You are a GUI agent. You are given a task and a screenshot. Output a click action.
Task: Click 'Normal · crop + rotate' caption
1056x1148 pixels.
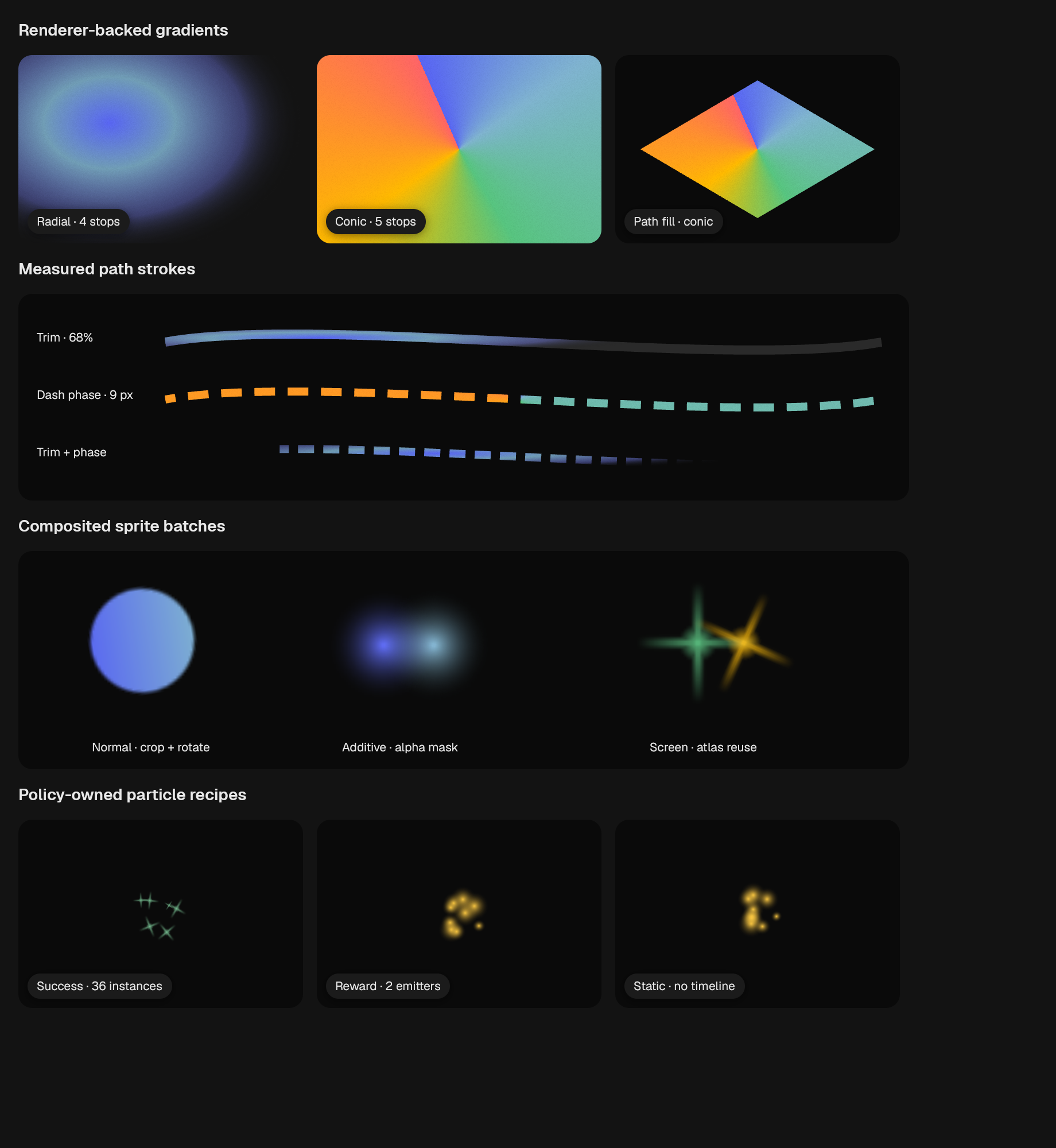151,747
